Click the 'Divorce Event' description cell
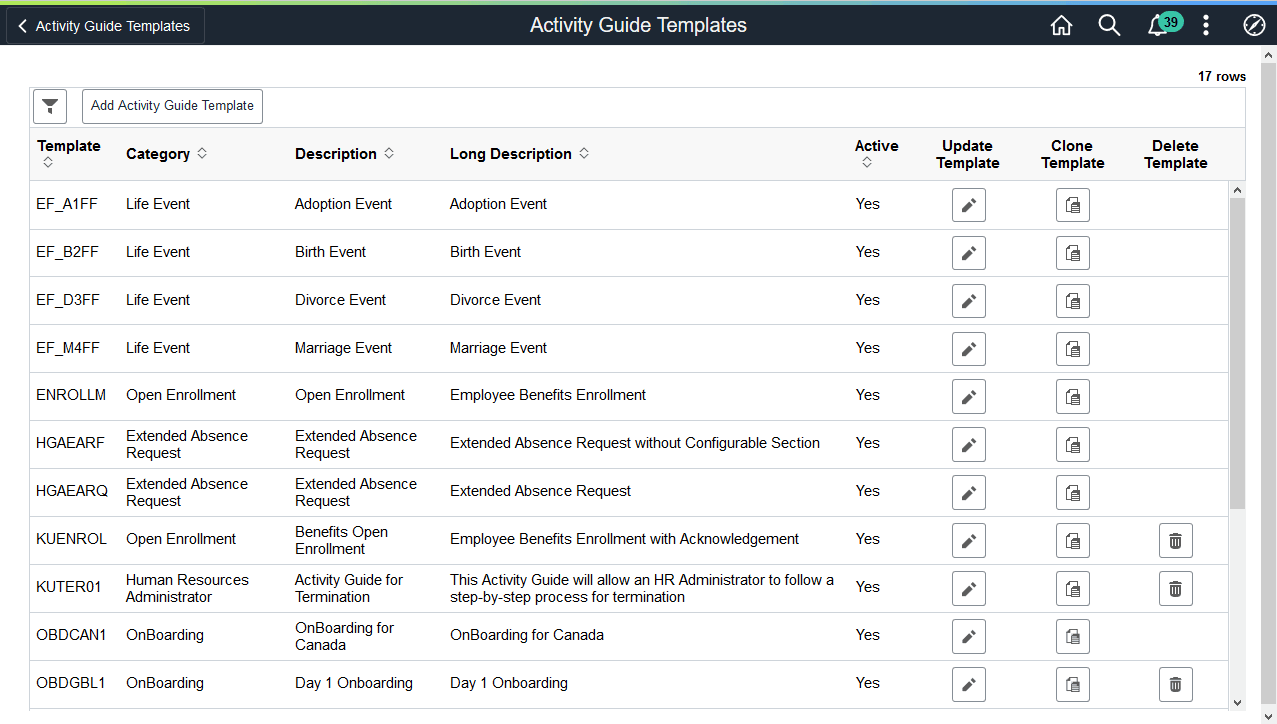1277x724 pixels. pyautogui.click(x=340, y=300)
